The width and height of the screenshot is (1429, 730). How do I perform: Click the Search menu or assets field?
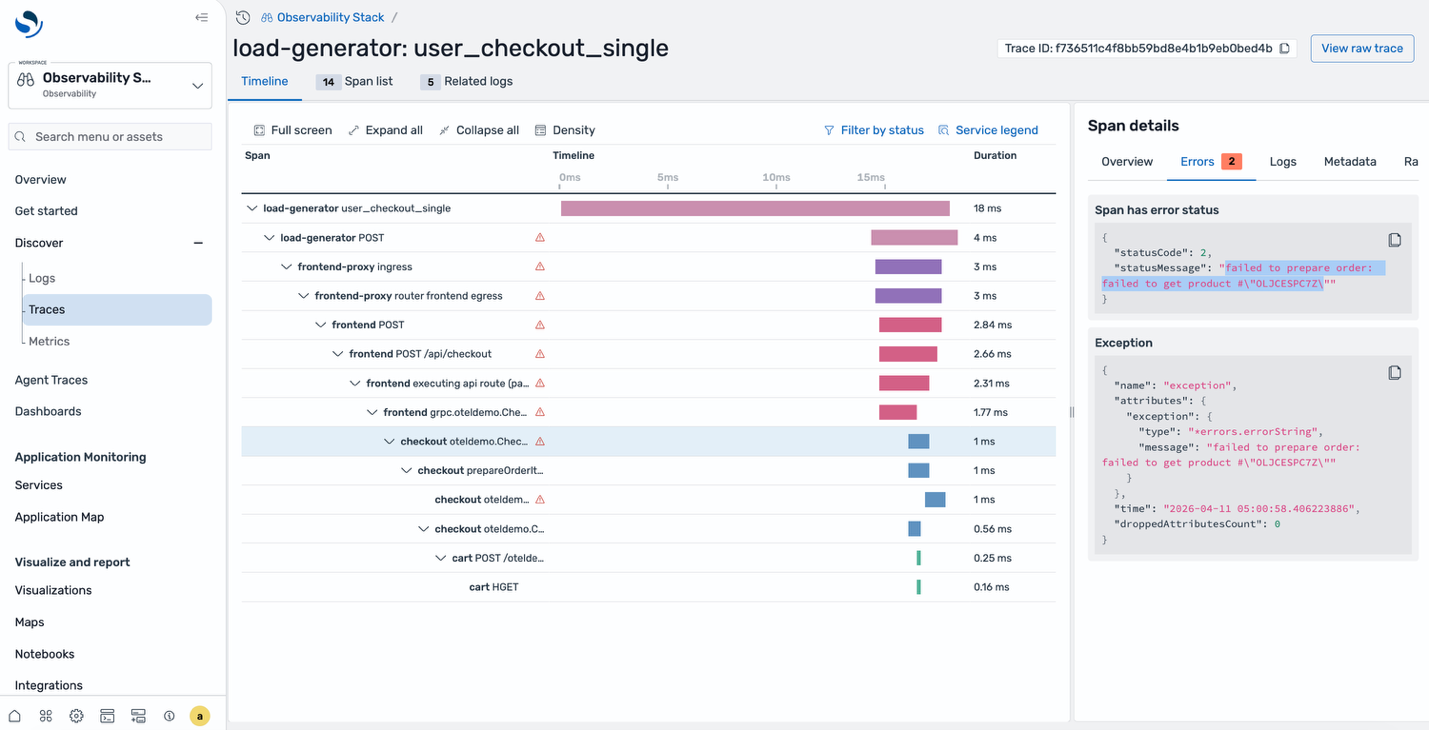click(110, 136)
